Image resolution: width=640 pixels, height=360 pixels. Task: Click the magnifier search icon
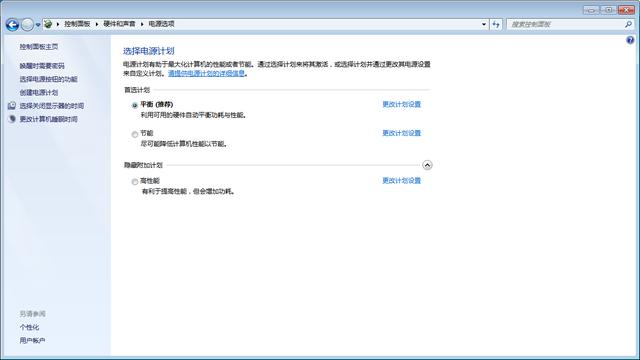628,24
